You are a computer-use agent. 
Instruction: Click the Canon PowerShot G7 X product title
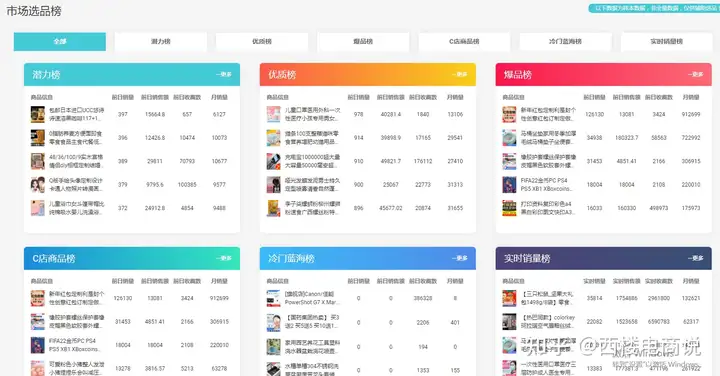point(313,298)
